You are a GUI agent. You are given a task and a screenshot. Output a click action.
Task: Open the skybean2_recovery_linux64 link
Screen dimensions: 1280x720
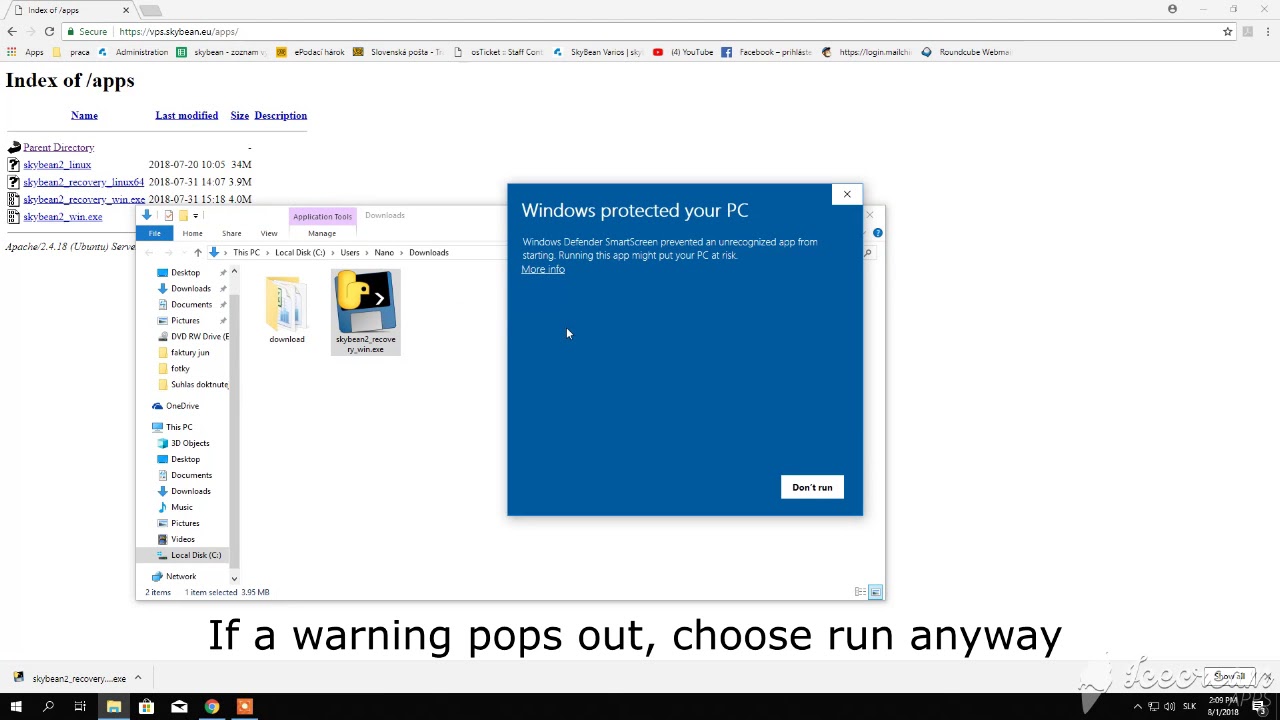tap(83, 182)
